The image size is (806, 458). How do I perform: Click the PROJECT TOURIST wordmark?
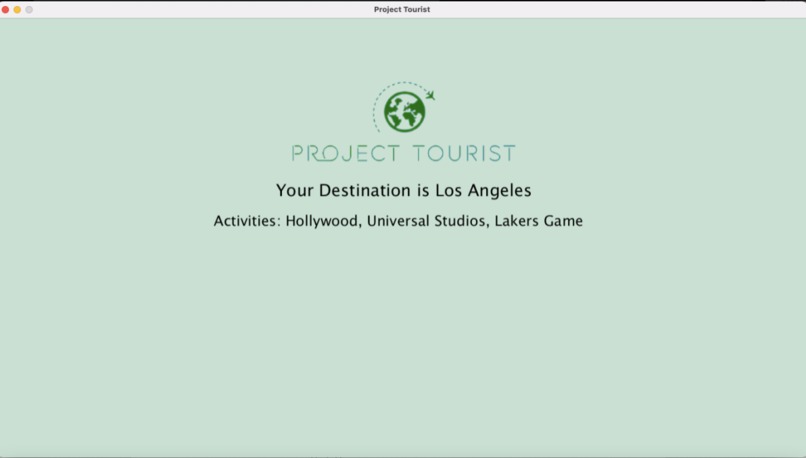pyautogui.click(x=404, y=153)
